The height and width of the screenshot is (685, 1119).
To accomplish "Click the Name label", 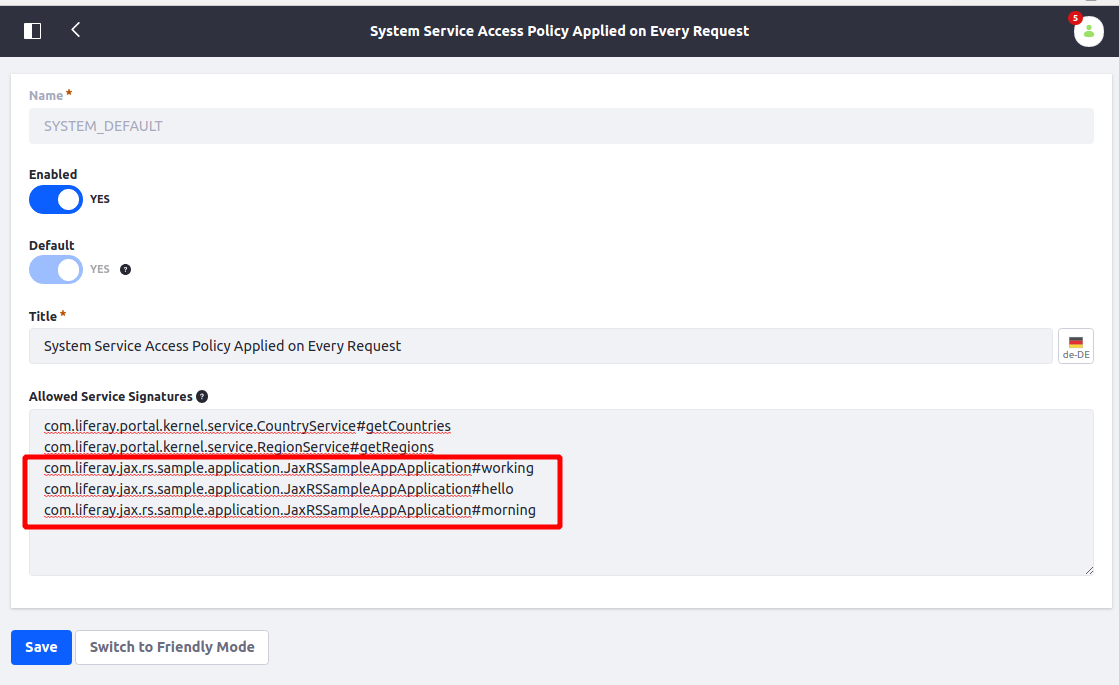I will tap(46, 96).
